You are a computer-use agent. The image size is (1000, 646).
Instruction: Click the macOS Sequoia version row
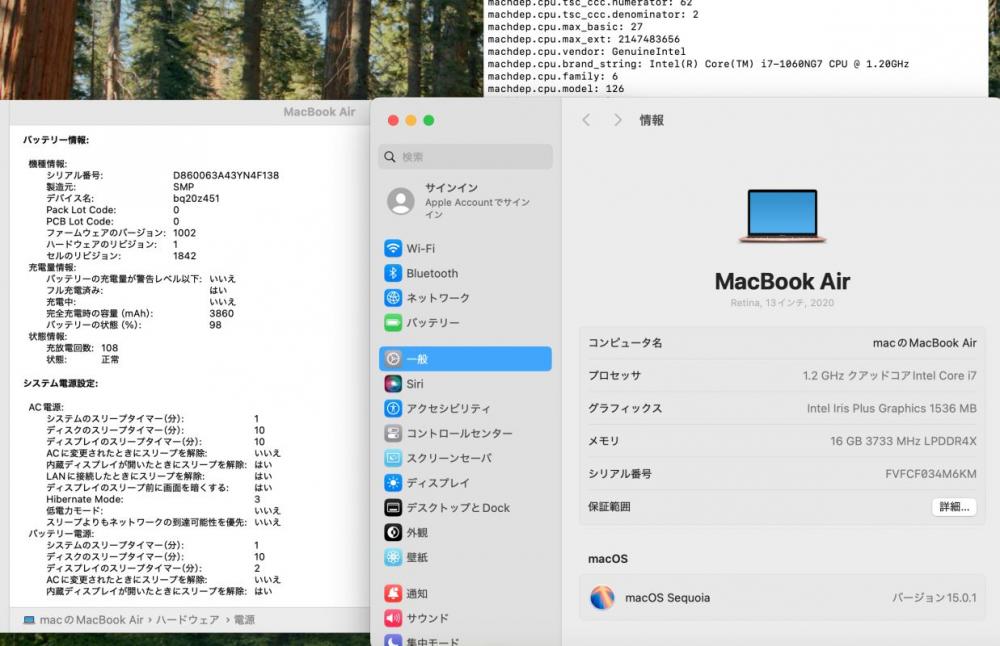tap(782, 598)
